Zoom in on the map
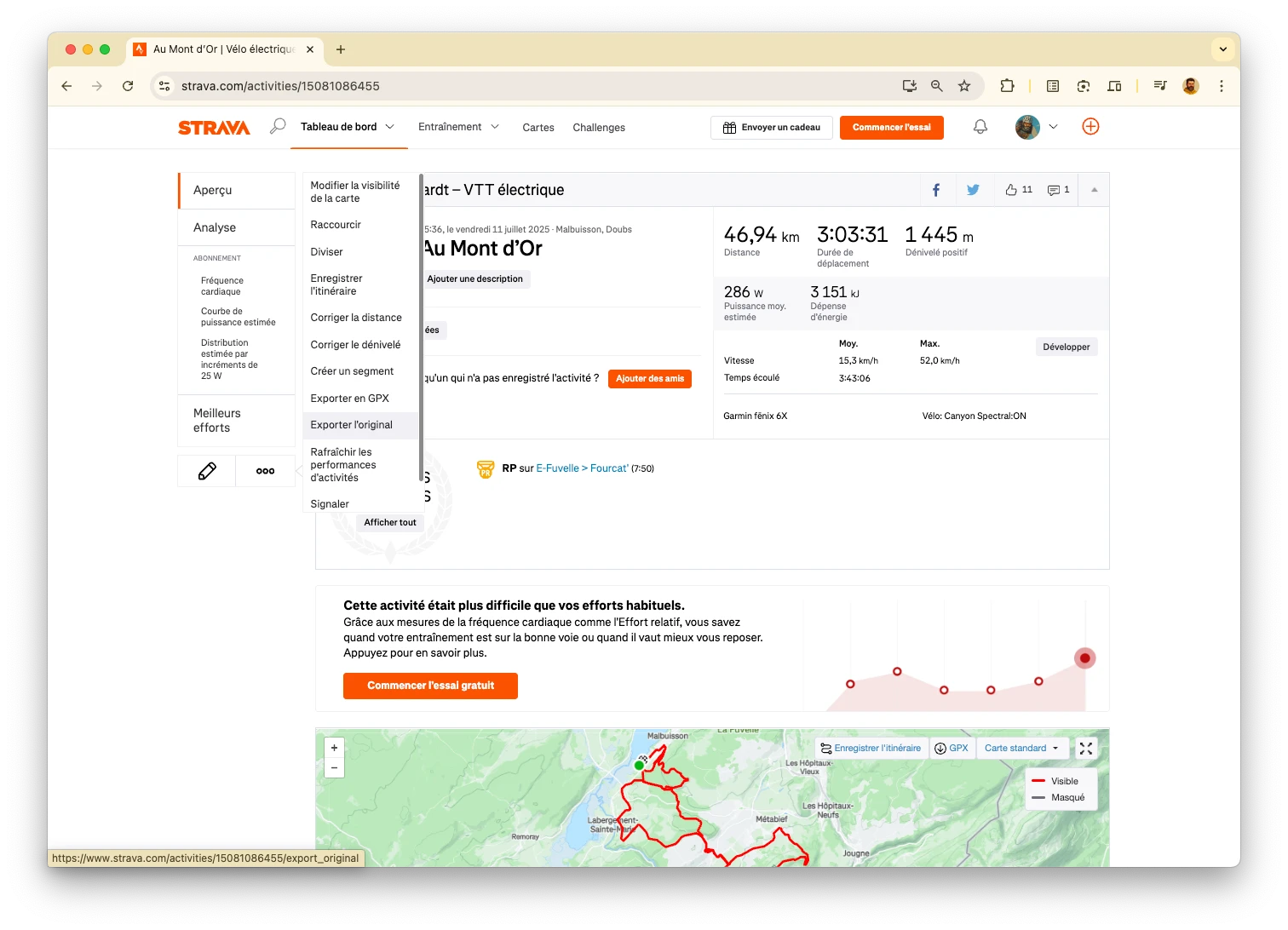The height and width of the screenshot is (930, 1288). (334, 748)
